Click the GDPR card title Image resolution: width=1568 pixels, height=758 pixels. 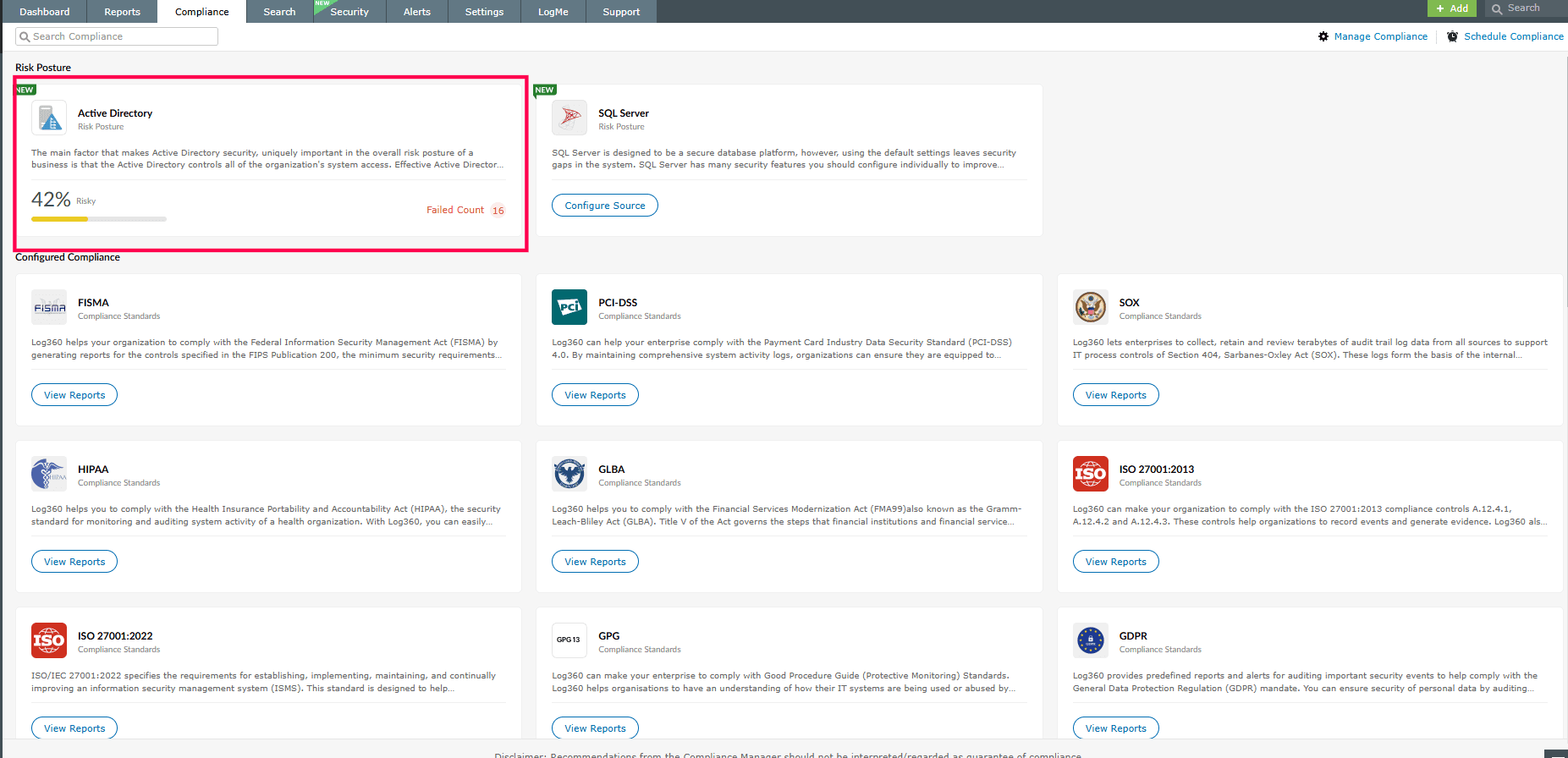(1133, 636)
